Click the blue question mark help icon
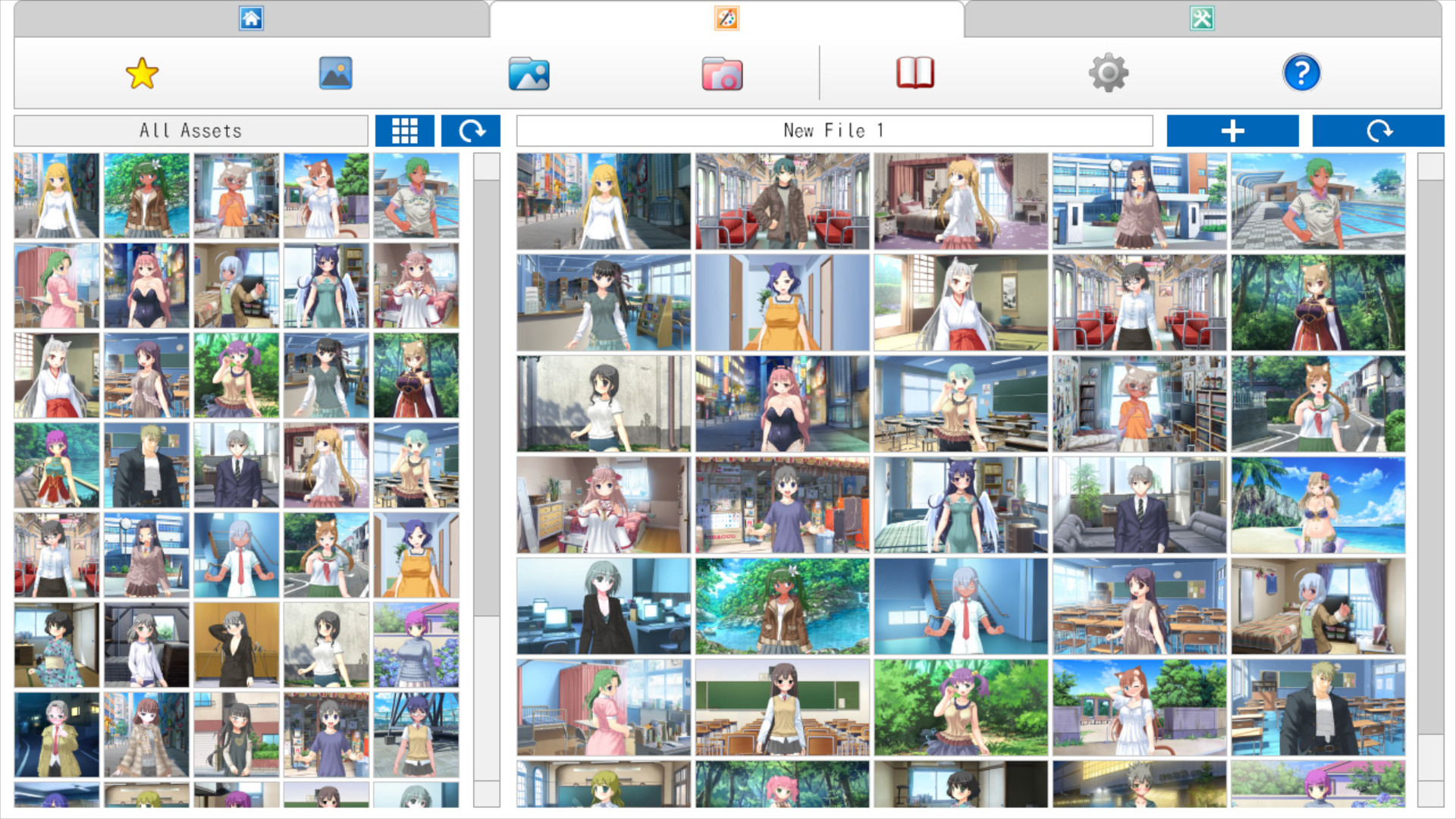Image resolution: width=1456 pixels, height=819 pixels. point(1301,74)
